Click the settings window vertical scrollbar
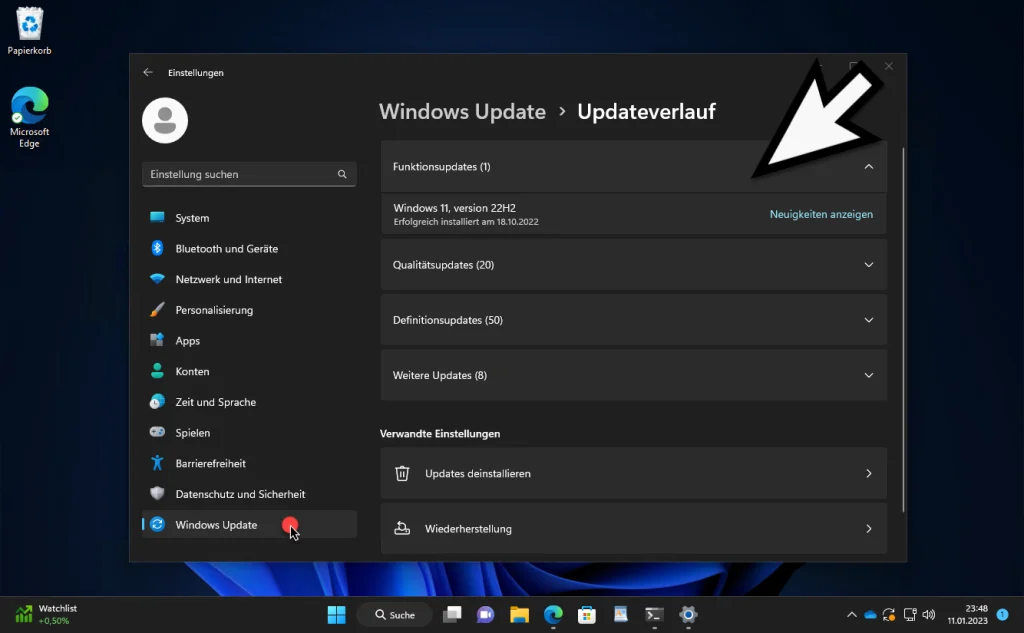 tap(903, 330)
